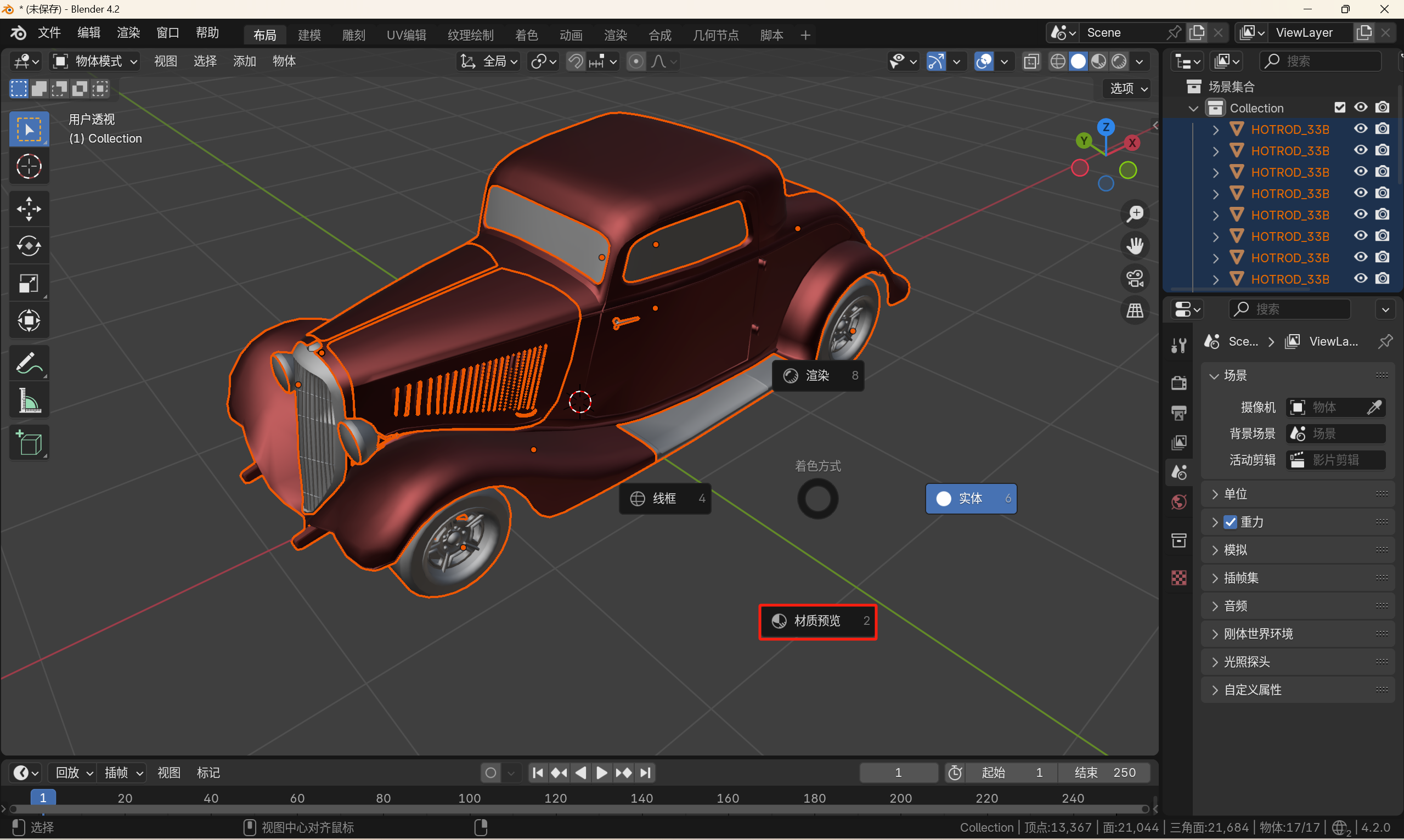Click the Add Cube tool icon
This screenshot has height=840, width=1404.
(x=29, y=443)
